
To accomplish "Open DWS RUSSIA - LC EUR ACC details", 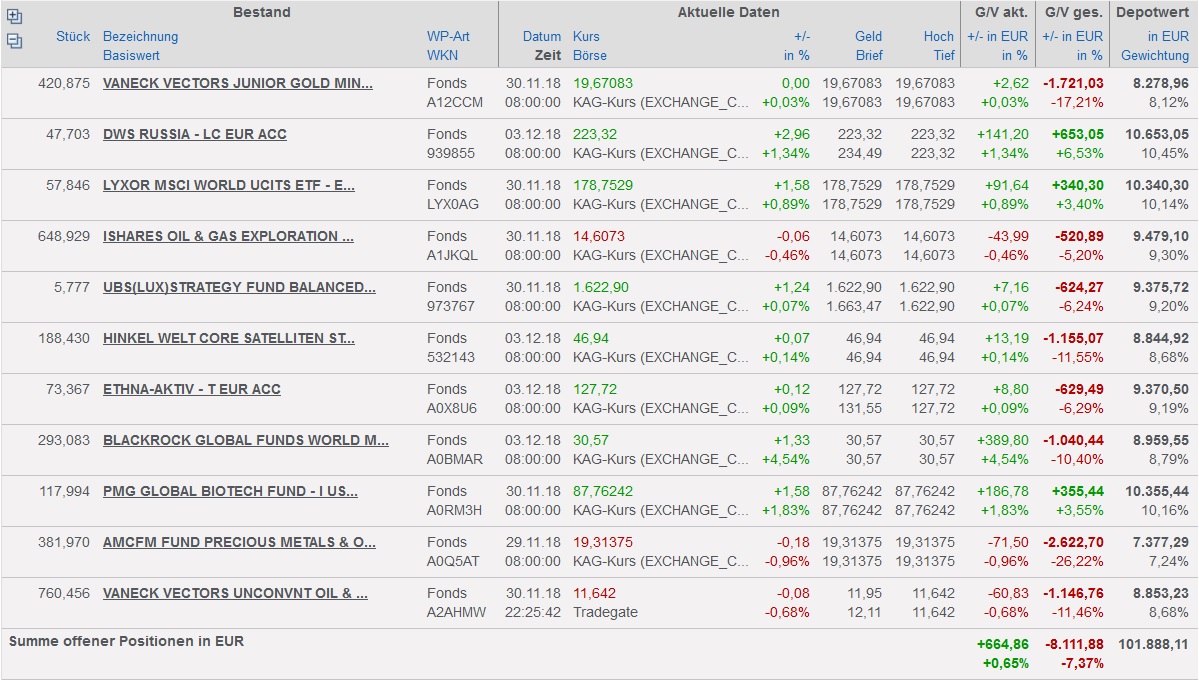I will click(x=194, y=134).
